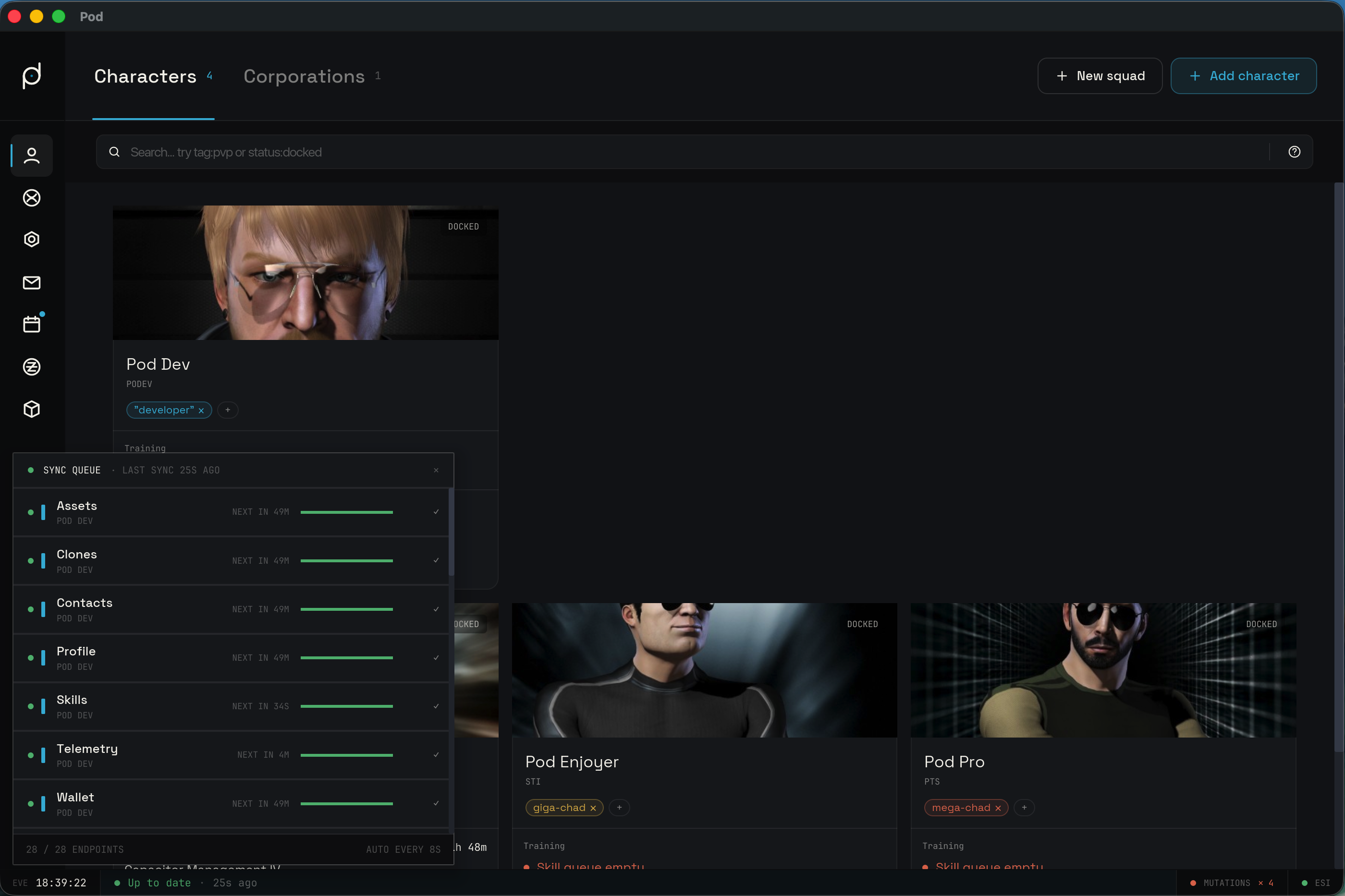The width and height of the screenshot is (1345, 896).
Task: Click the "Up to date" status indicator
Action: tap(159, 883)
